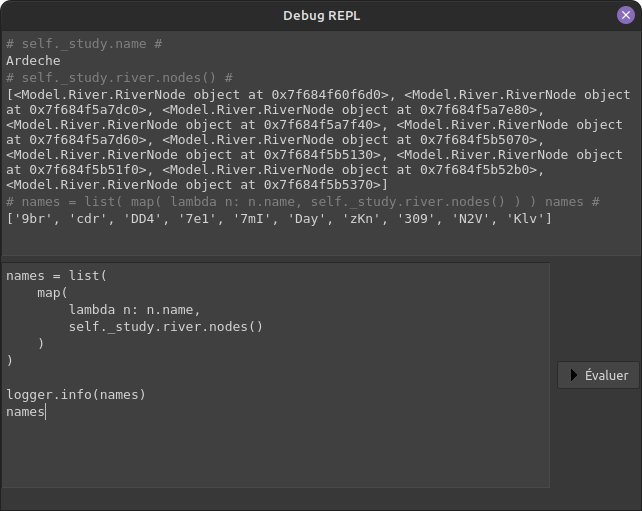Place cursor on 'names = list(' line
642x511 pixels.
point(56,275)
